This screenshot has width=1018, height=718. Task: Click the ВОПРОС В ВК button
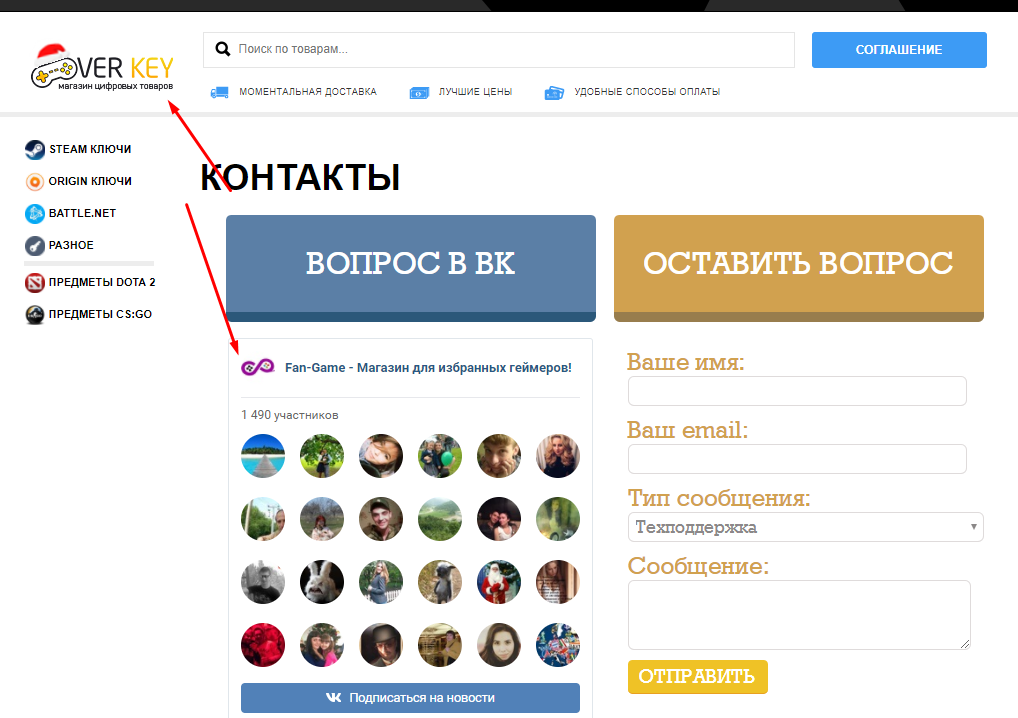click(x=411, y=268)
